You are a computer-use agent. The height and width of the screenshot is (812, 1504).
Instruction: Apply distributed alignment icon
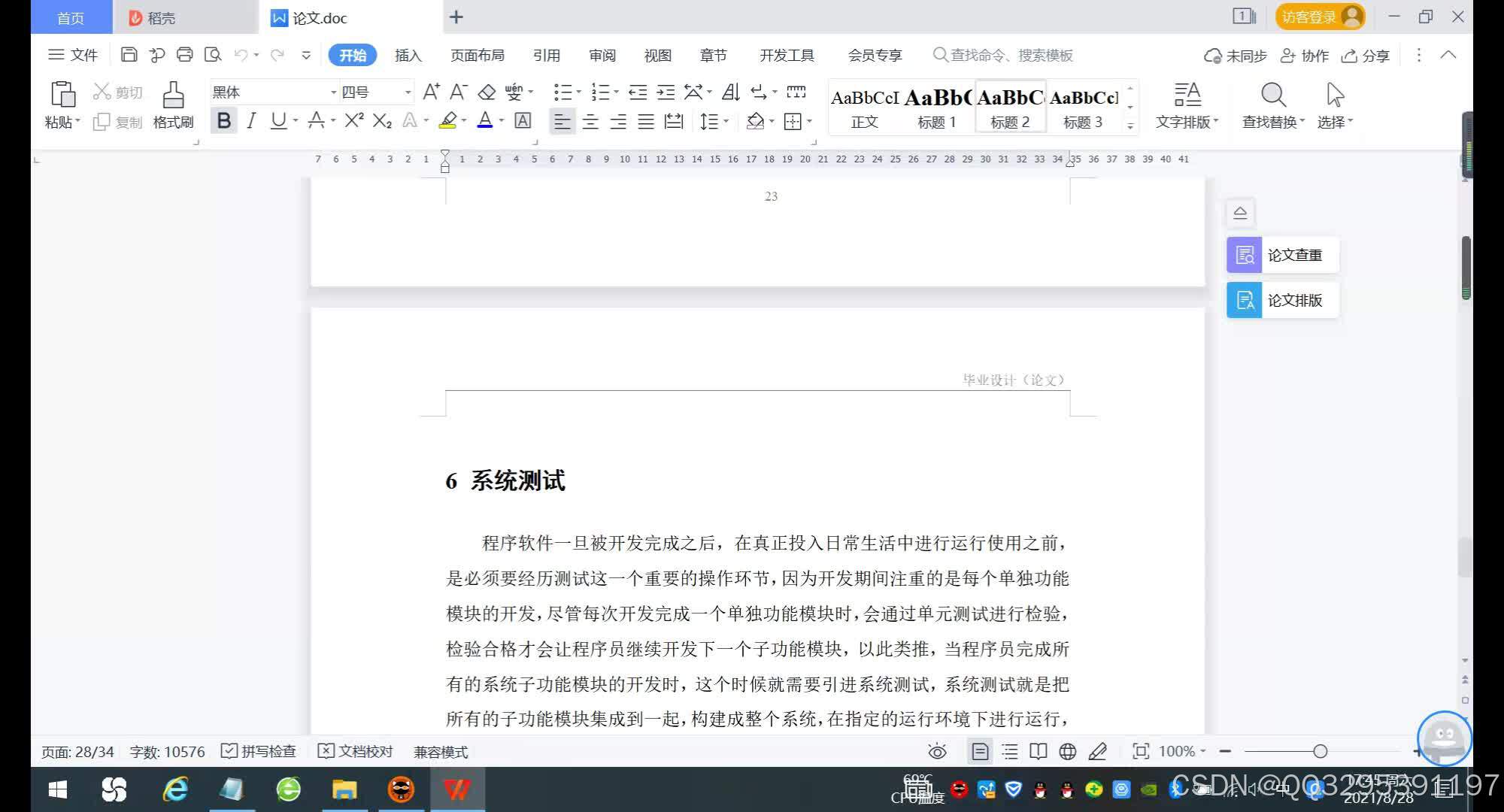[x=674, y=121]
